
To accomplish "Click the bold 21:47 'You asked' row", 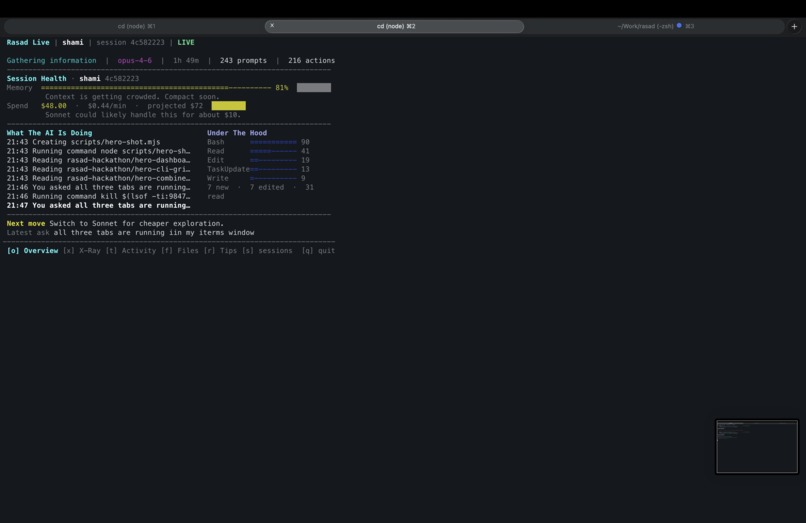I will [x=98, y=206].
